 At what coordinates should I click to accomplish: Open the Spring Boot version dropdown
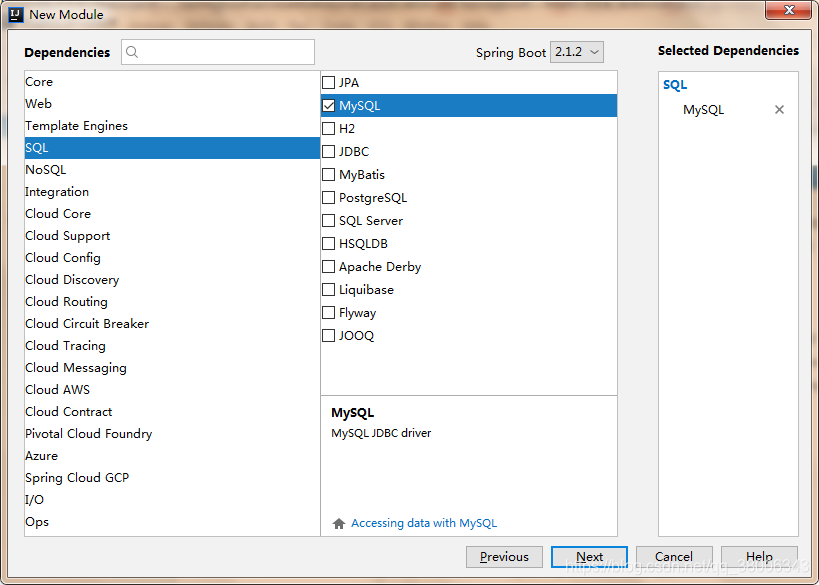pos(577,52)
